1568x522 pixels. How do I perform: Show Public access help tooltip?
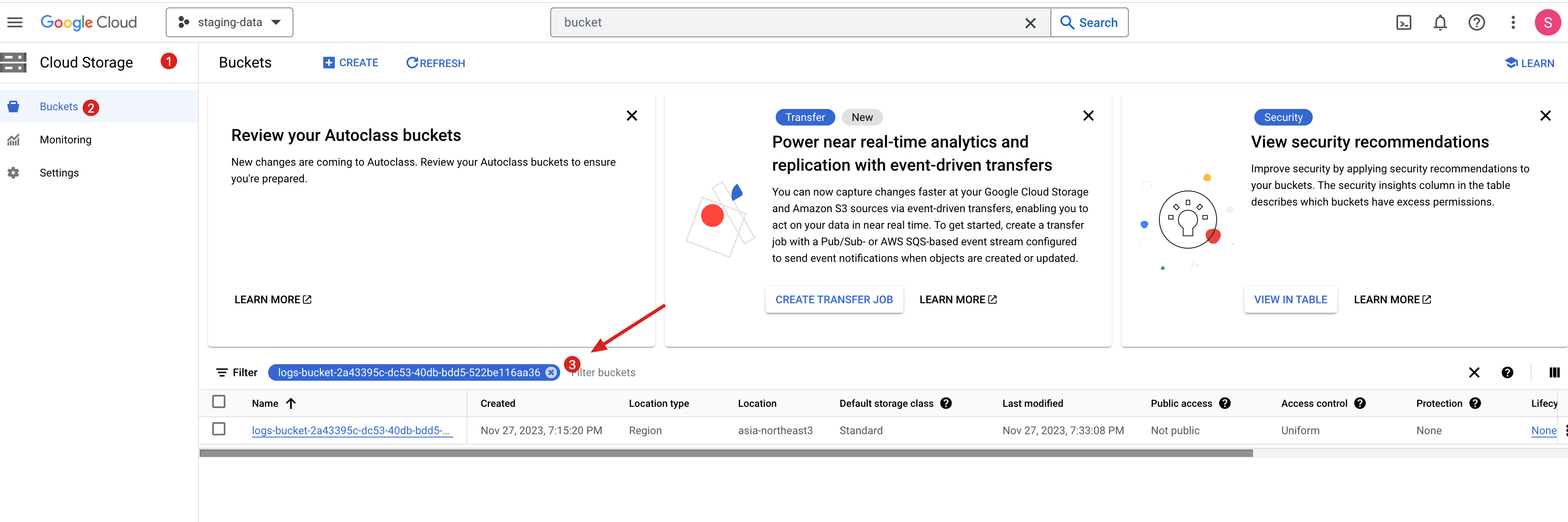click(1225, 404)
